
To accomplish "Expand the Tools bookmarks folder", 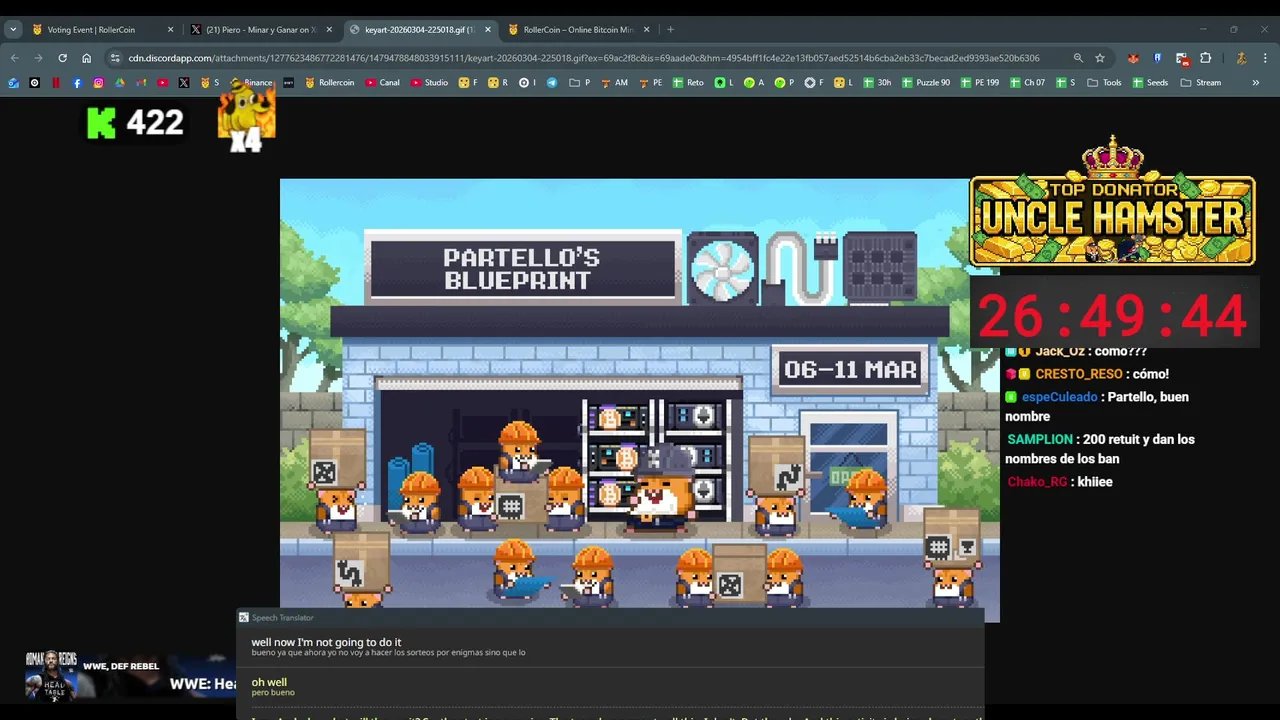I will click(x=1104, y=83).
